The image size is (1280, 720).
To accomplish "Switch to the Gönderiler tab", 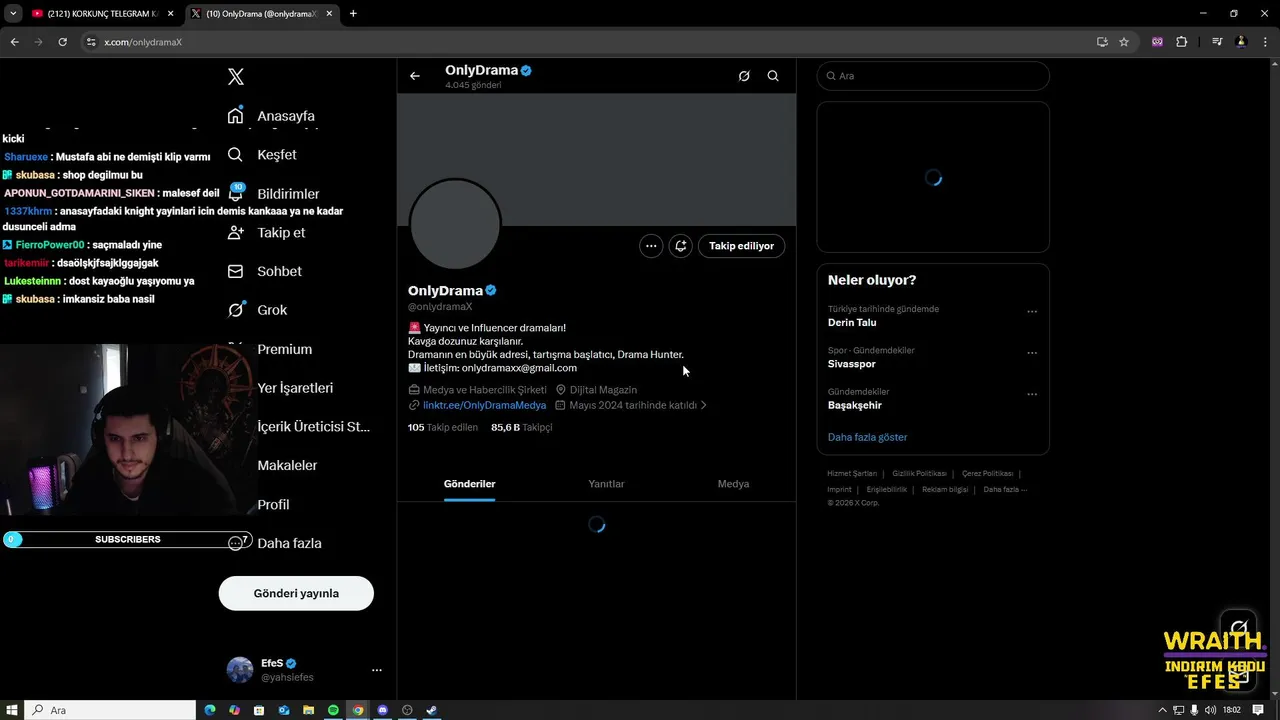I will (x=470, y=484).
